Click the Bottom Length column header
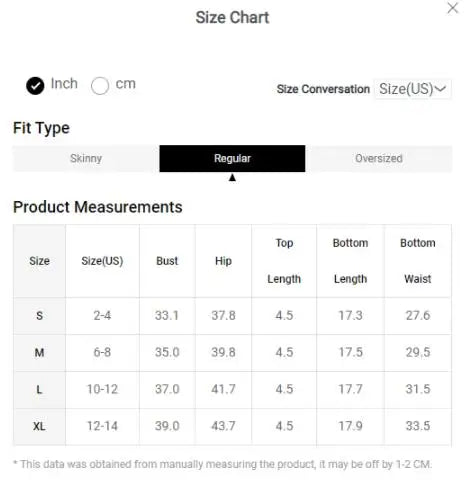 pyautogui.click(x=350, y=261)
